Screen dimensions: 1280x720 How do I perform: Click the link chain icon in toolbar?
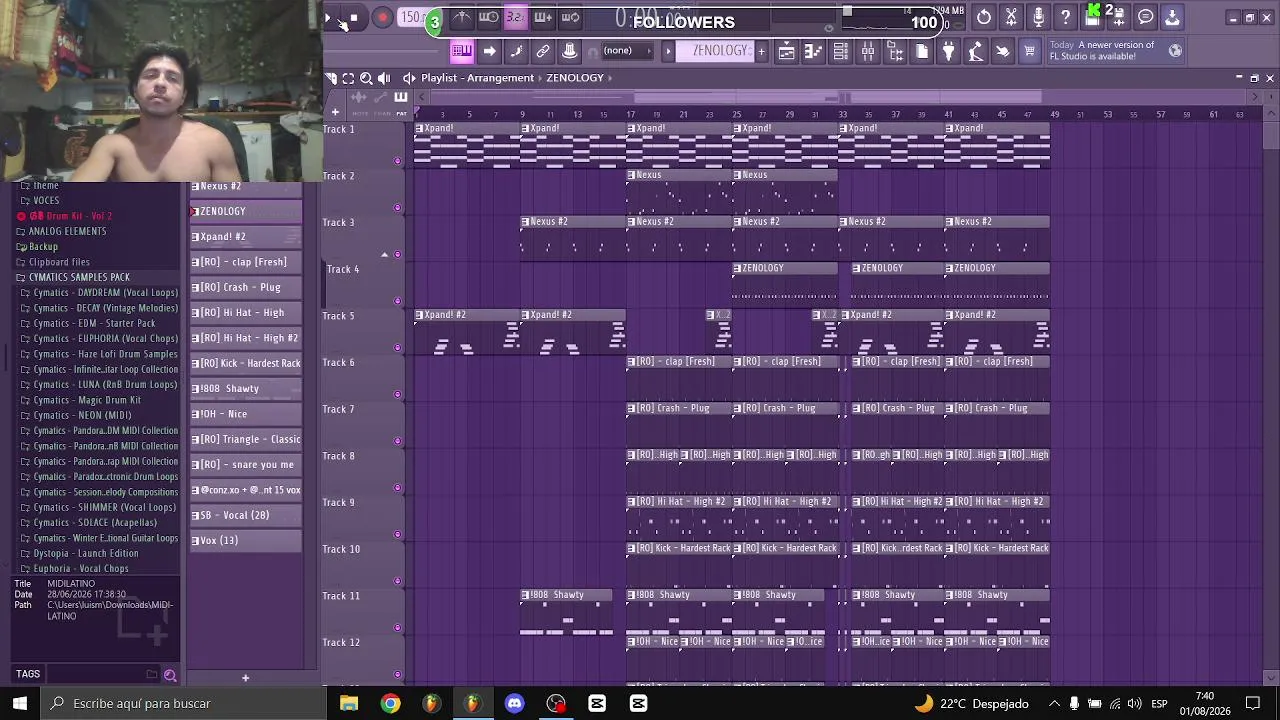coord(543,51)
